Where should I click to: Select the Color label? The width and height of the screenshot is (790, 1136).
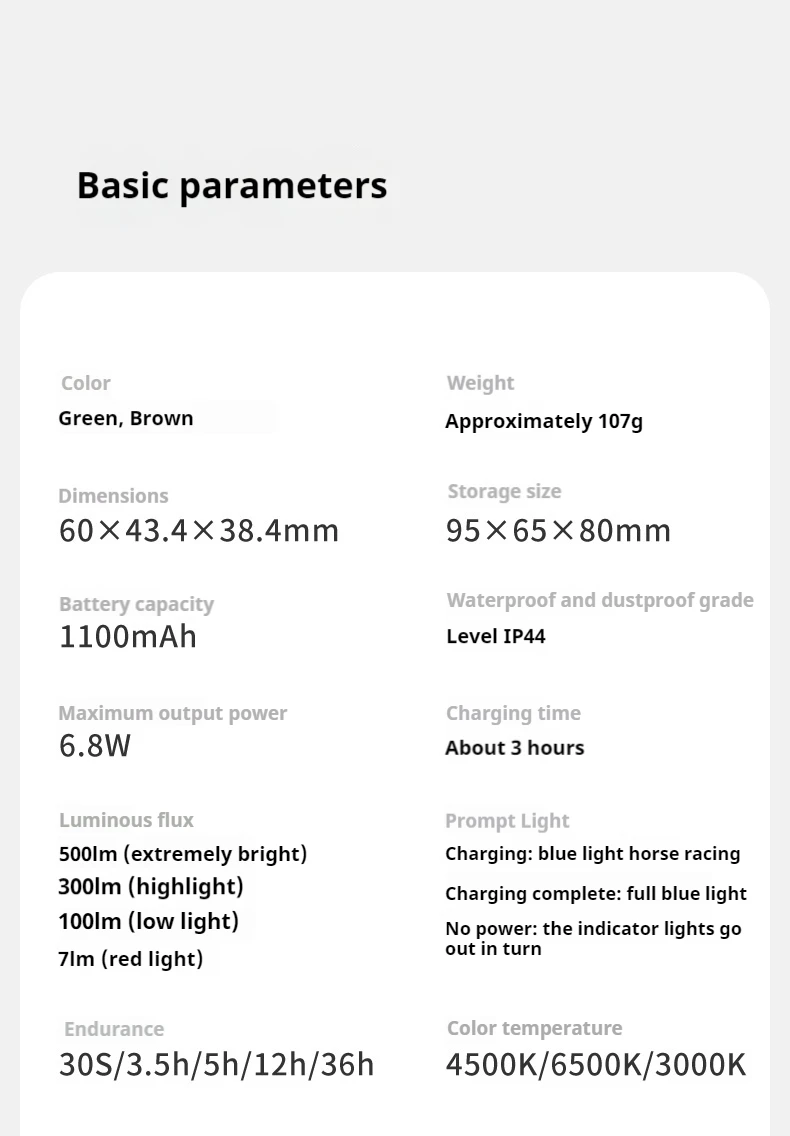86,383
